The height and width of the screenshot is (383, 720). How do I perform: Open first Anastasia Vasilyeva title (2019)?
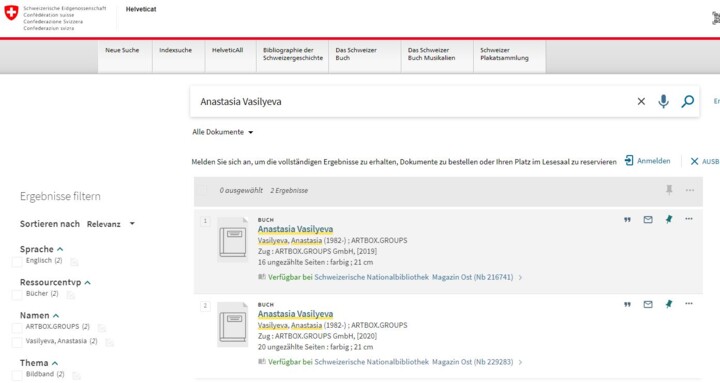295,229
